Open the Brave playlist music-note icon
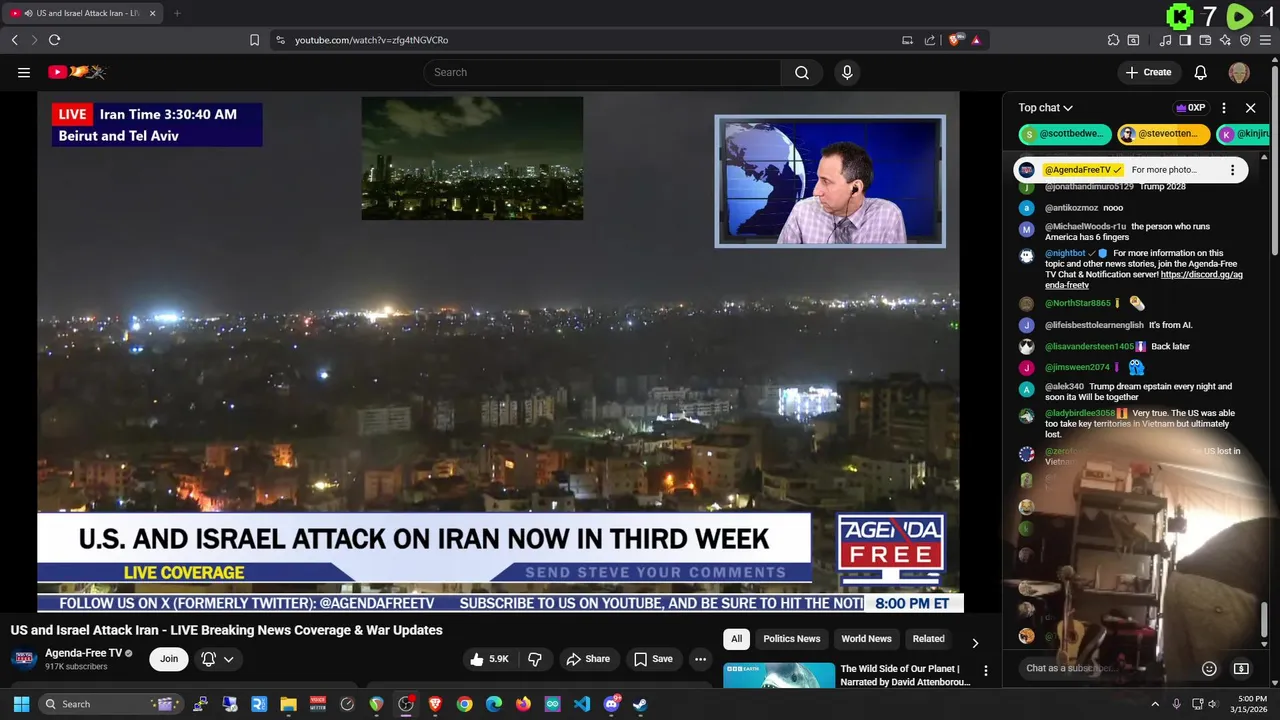1280x720 pixels. coord(1166,40)
